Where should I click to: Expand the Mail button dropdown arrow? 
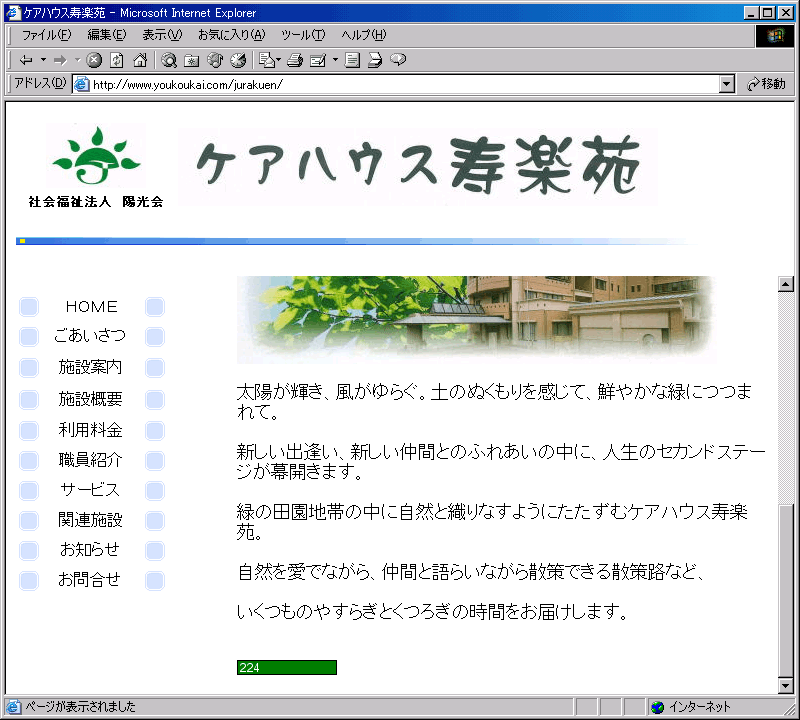click(279, 60)
